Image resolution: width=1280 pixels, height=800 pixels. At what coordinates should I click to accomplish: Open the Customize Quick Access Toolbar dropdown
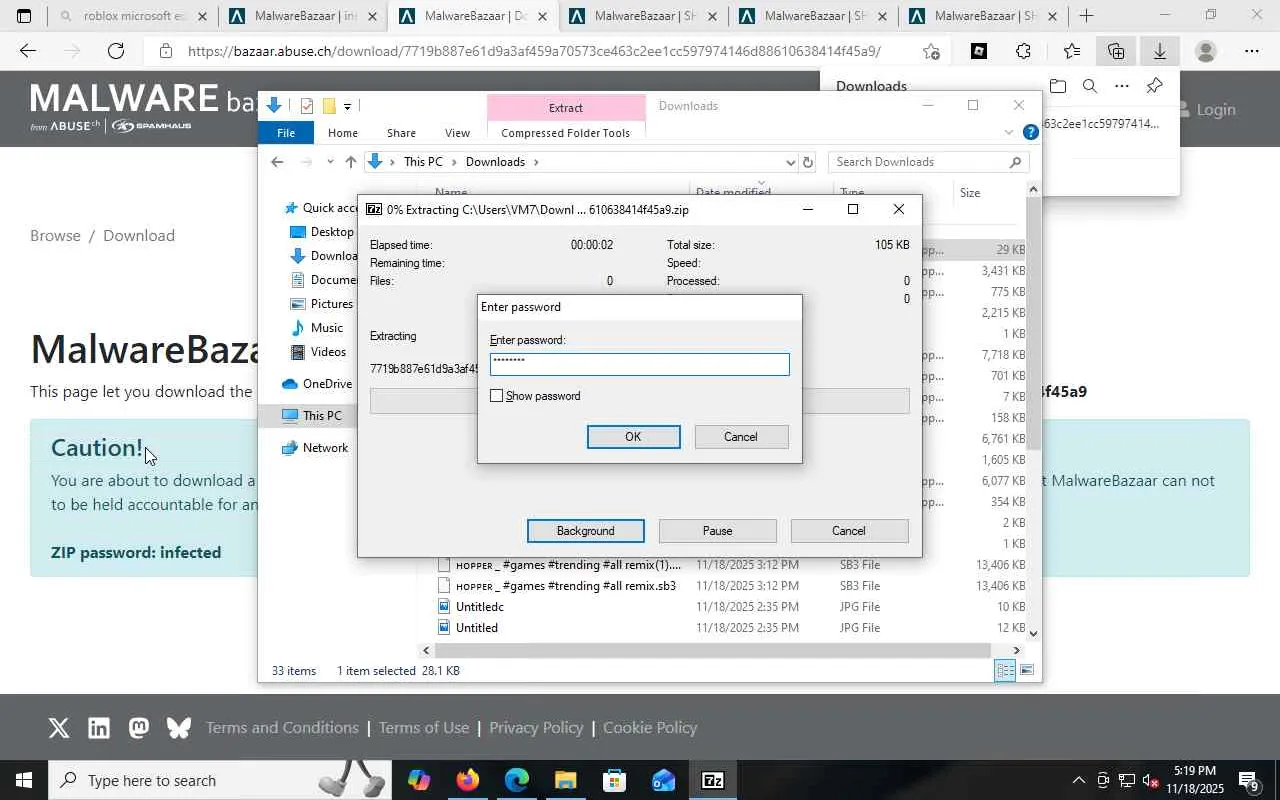(x=347, y=106)
